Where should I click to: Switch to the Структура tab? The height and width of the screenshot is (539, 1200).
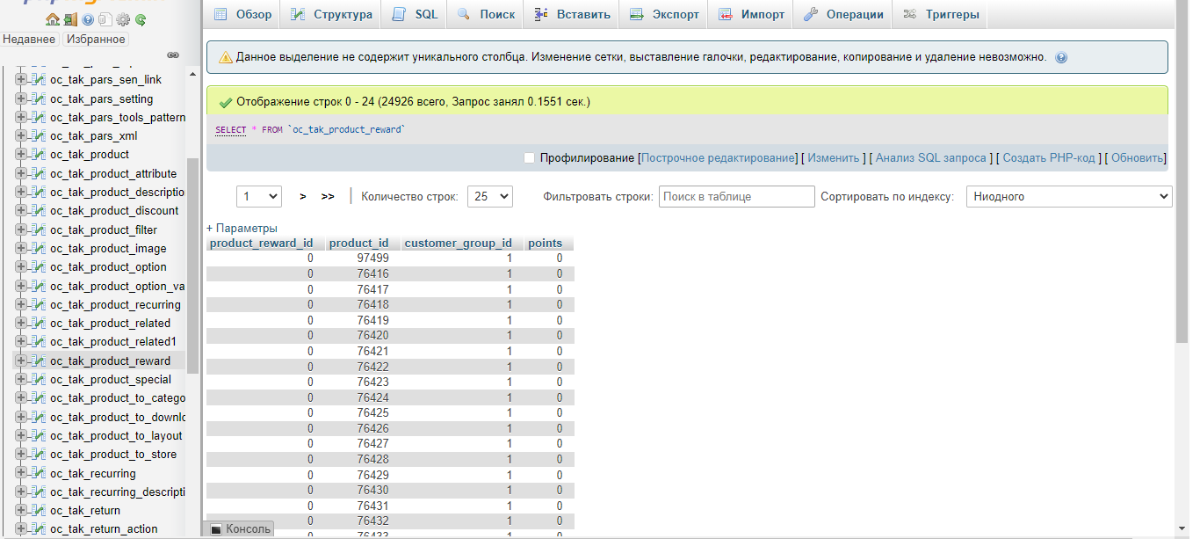point(332,15)
